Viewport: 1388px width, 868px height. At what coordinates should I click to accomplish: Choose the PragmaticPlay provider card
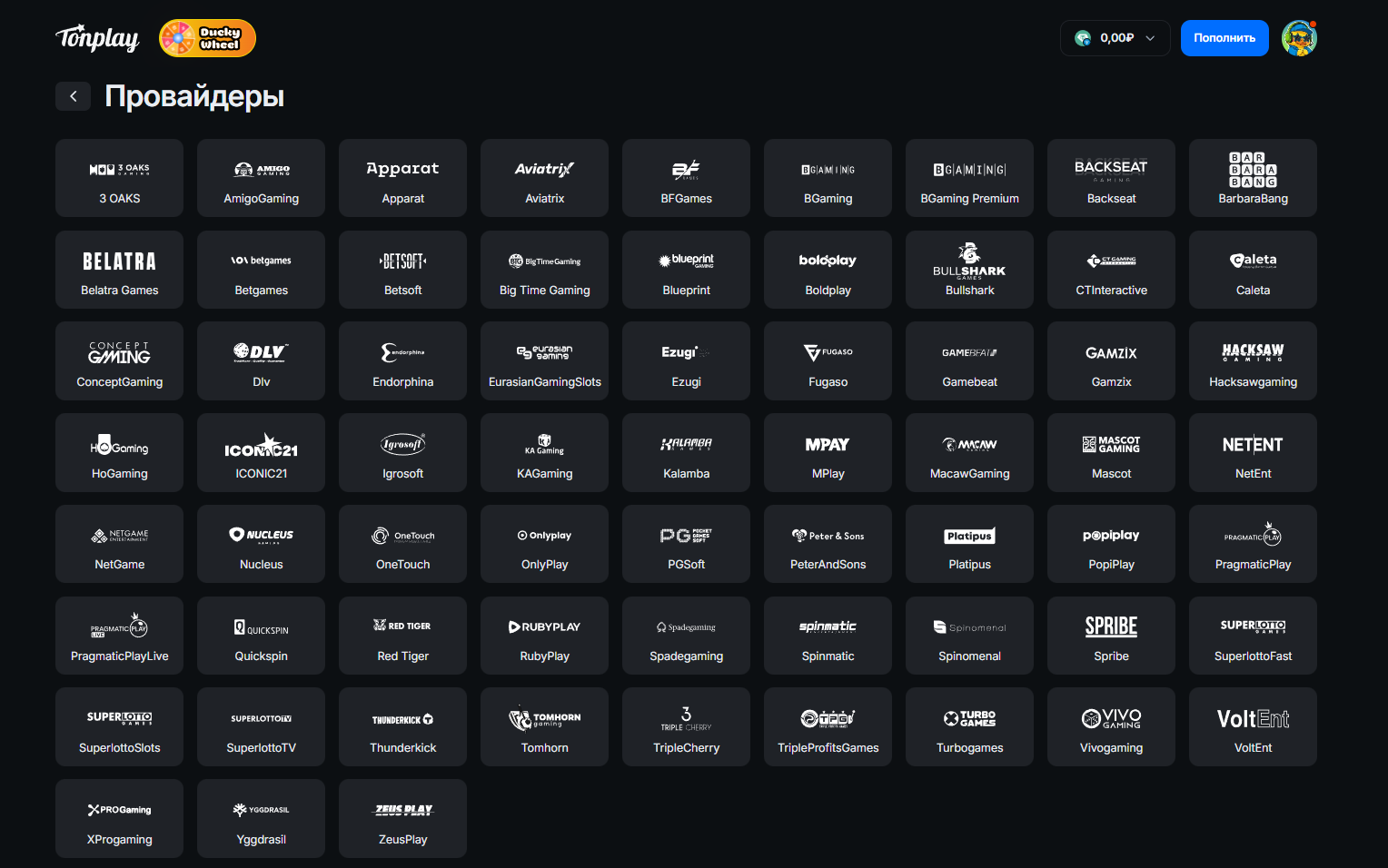click(1253, 544)
